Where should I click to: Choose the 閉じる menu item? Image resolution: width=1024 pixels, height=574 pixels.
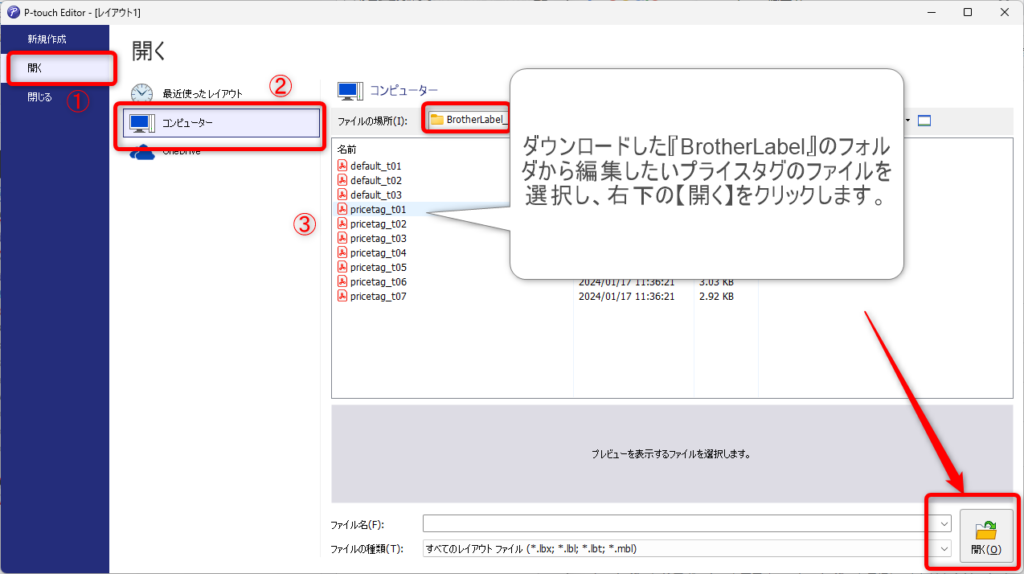click(x=39, y=97)
